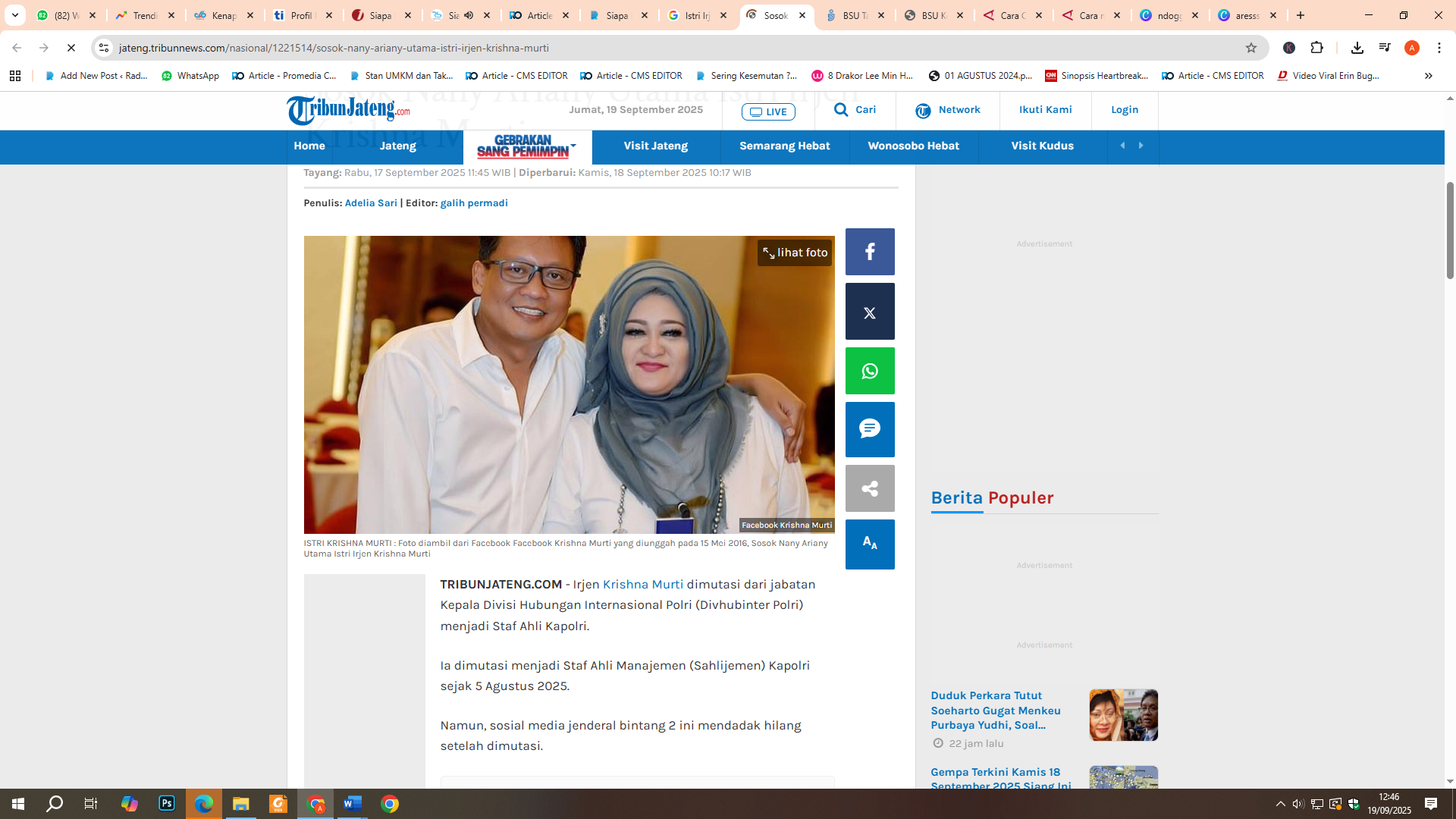Open Visit Kudus menu item
Image resolution: width=1456 pixels, height=819 pixels.
[x=1043, y=146]
